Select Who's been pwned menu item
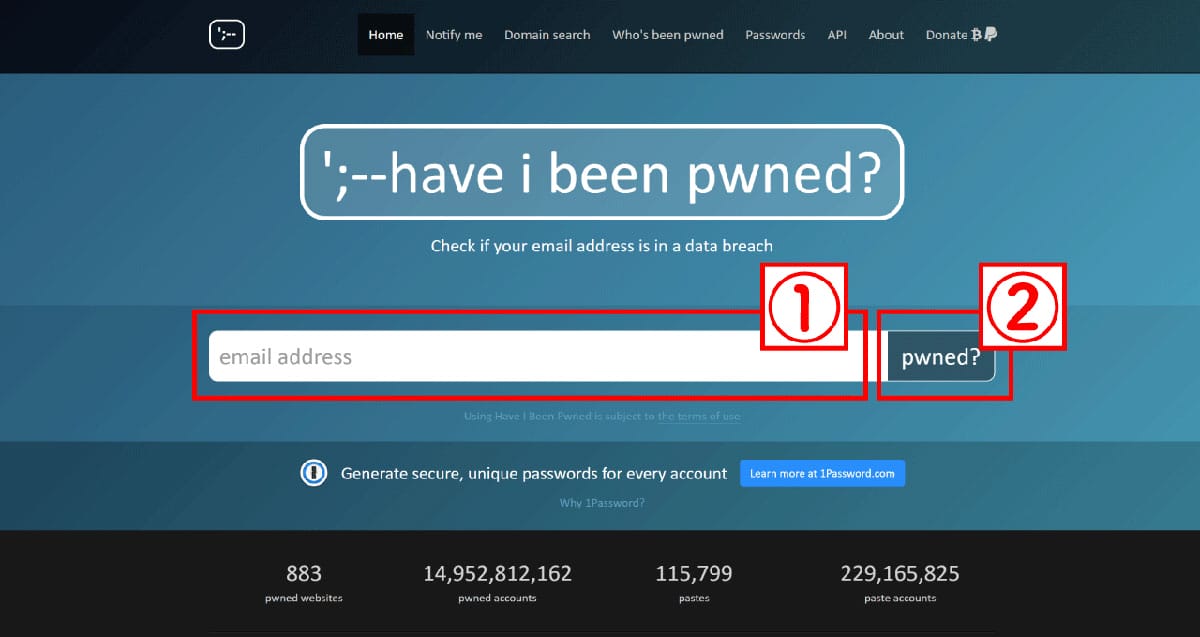Image resolution: width=1200 pixels, height=637 pixels. pyautogui.click(x=668, y=35)
